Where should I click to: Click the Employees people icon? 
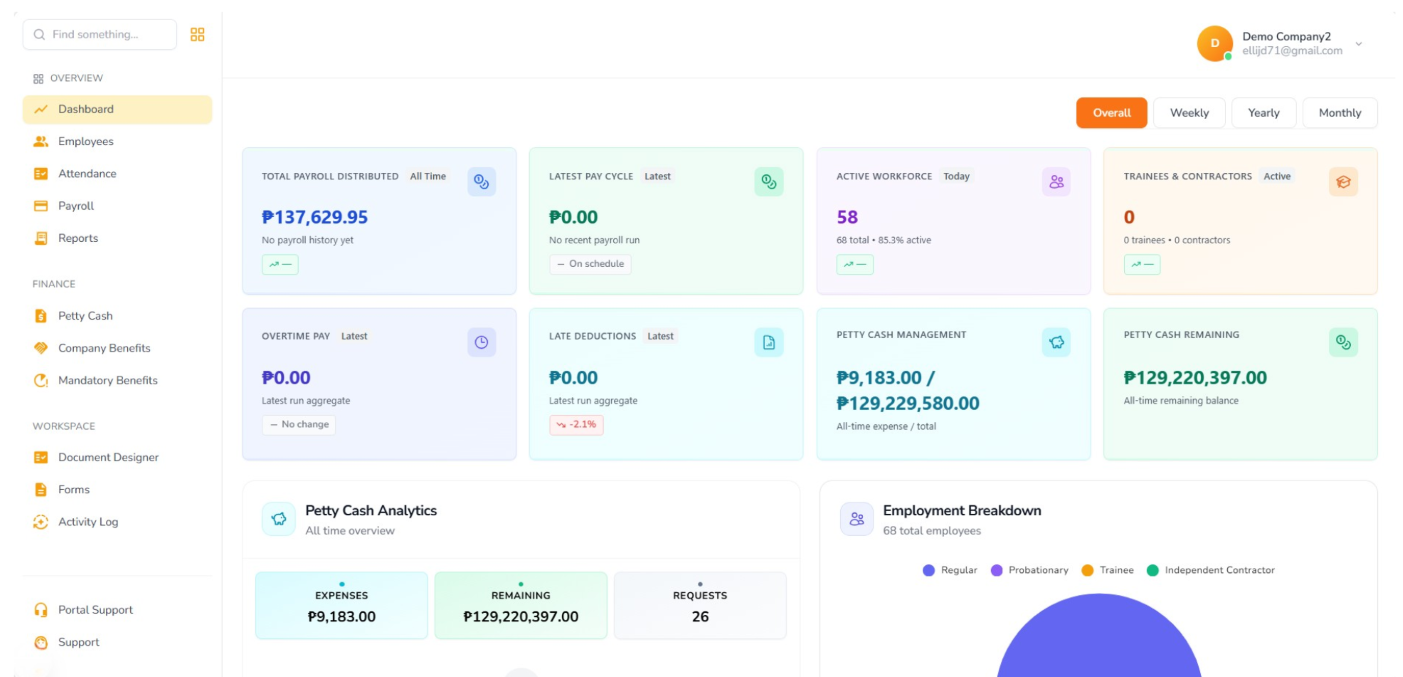[x=41, y=141]
